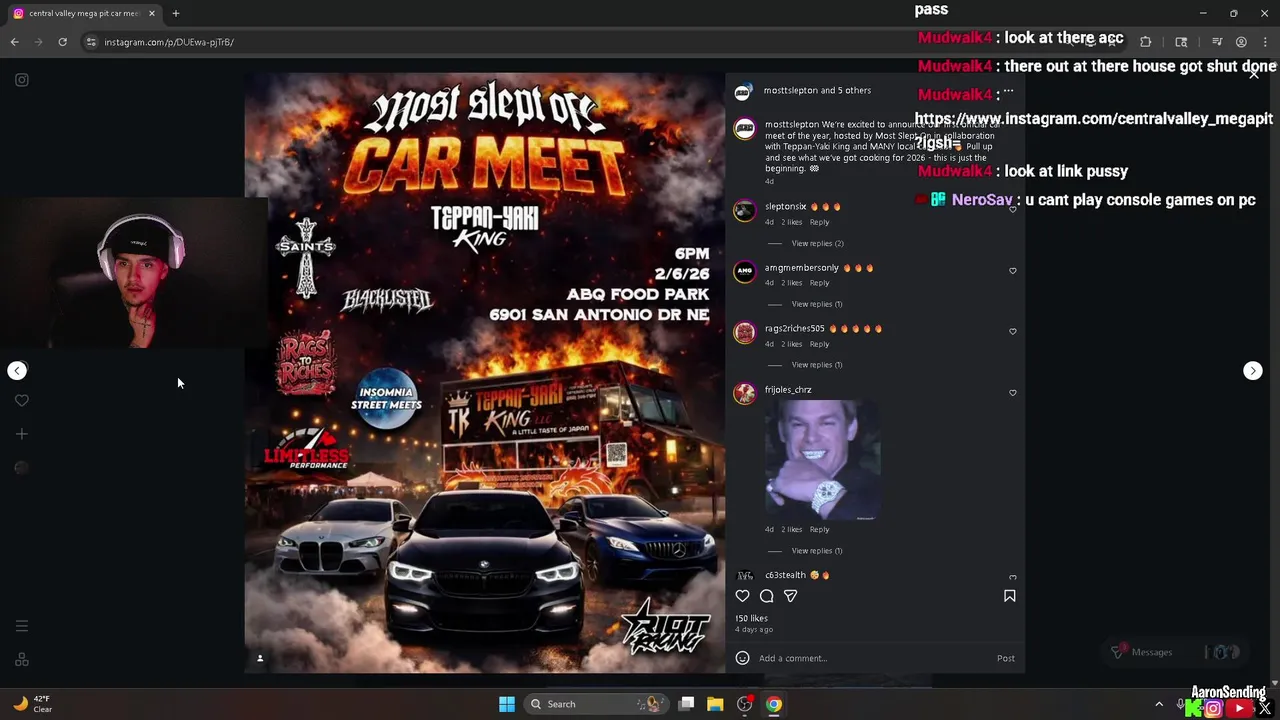1280x720 pixels.
Task: Go back using browser back arrow
Action: (14, 42)
